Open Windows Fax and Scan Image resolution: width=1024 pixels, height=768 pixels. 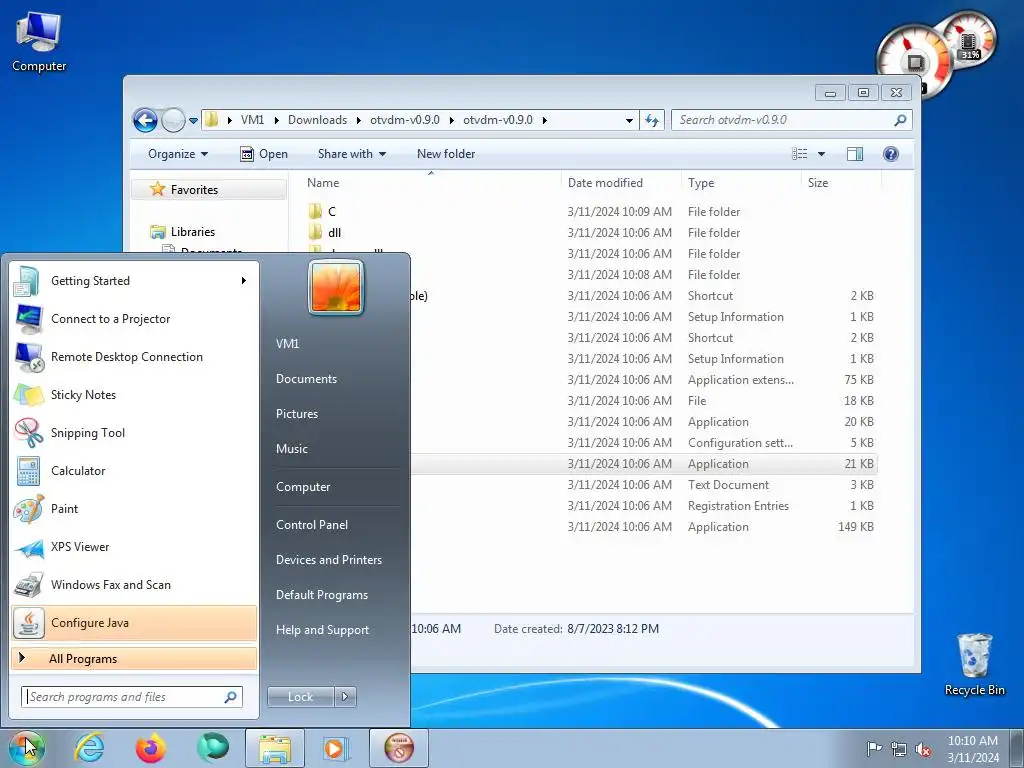[x=134, y=584]
